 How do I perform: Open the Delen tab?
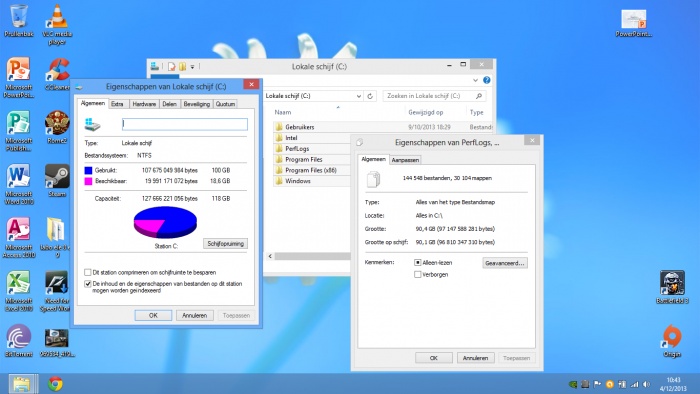point(169,104)
